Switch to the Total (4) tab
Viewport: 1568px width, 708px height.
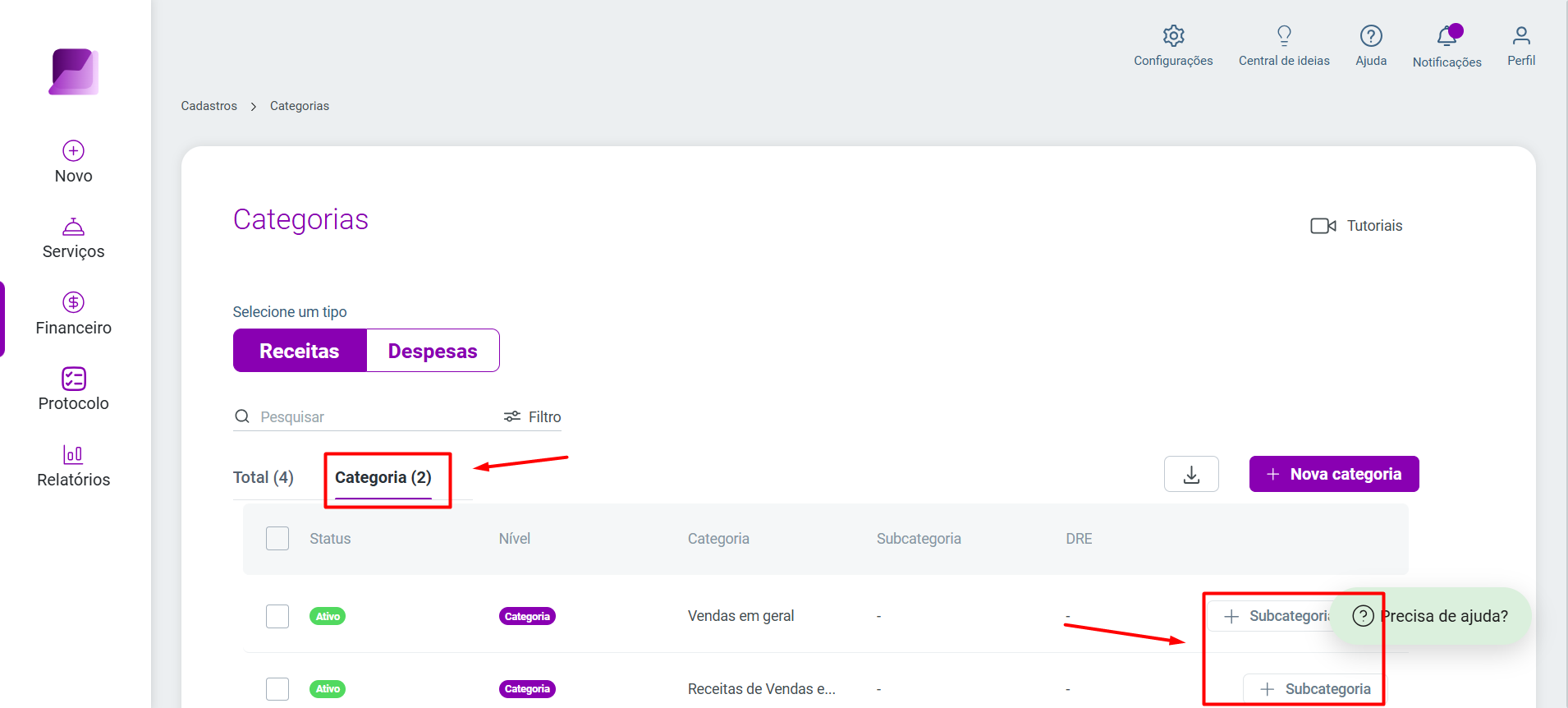(x=264, y=477)
